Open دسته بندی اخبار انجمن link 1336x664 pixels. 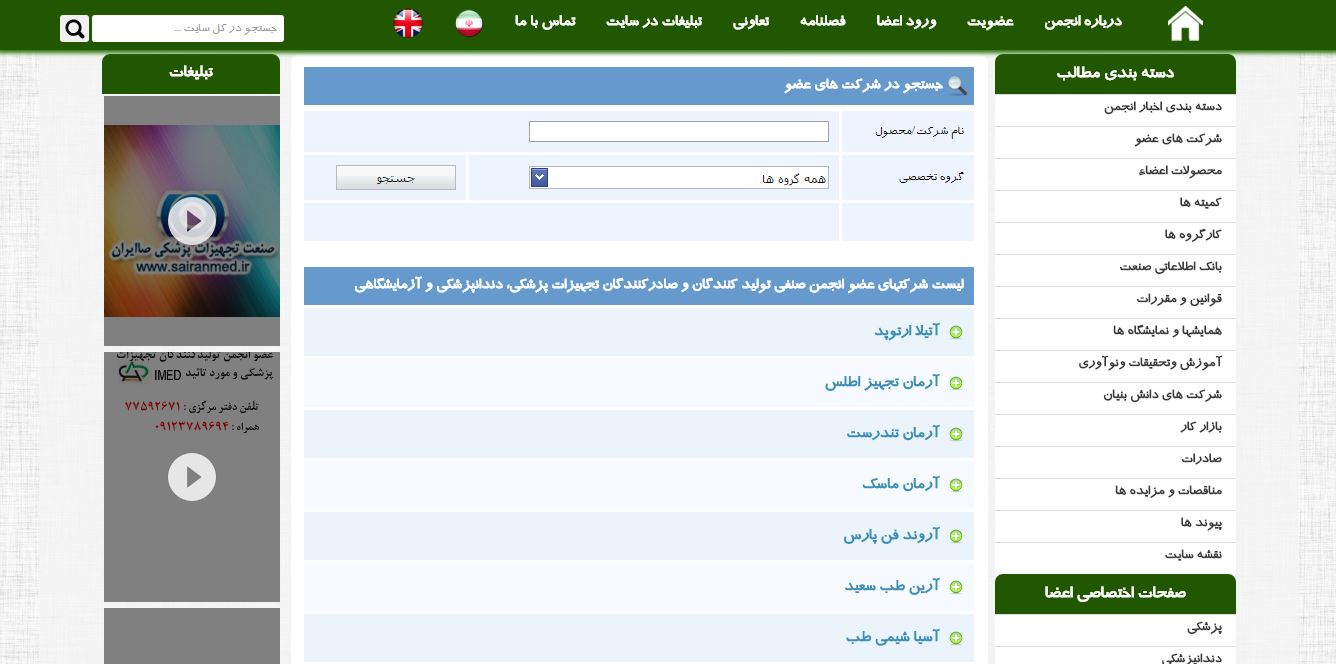coord(1163,107)
